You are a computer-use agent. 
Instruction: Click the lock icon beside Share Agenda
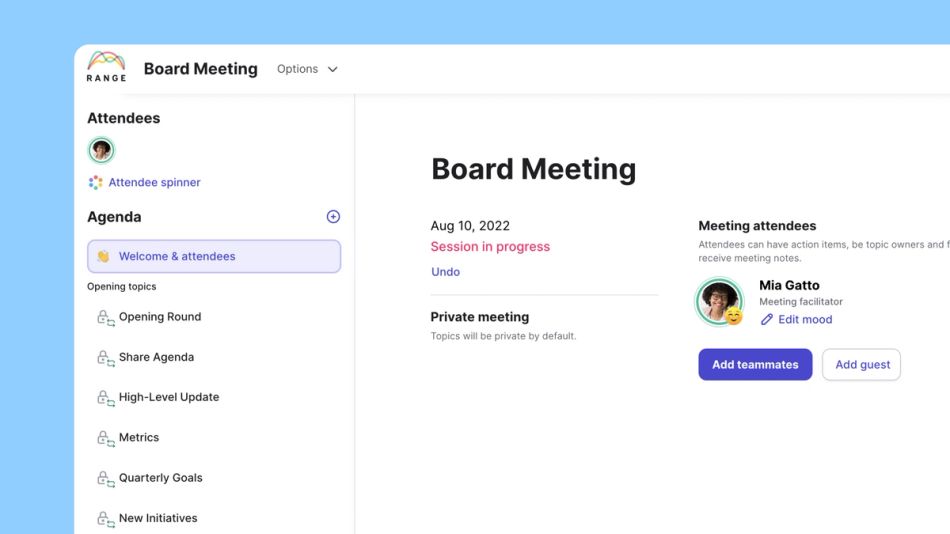(x=105, y=358)
